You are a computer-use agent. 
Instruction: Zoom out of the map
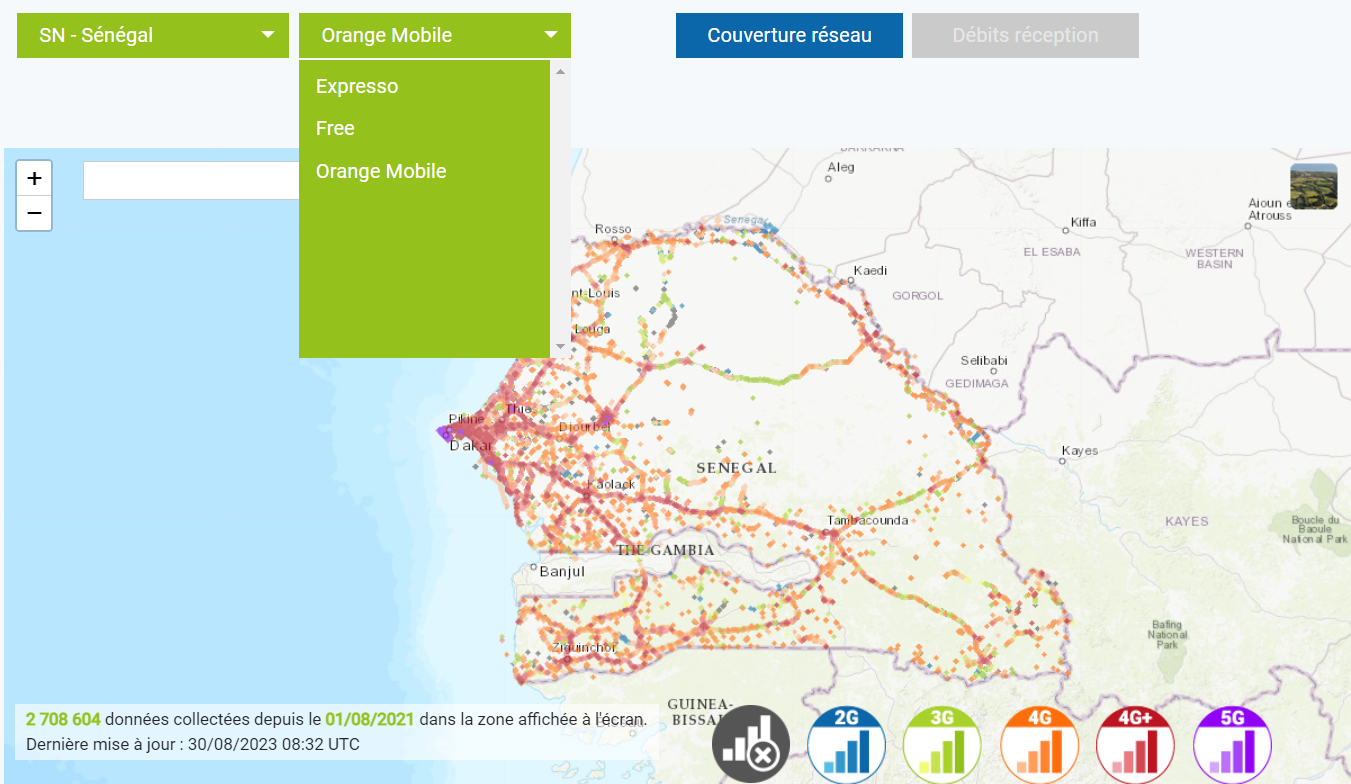click(x=34, y=213)
